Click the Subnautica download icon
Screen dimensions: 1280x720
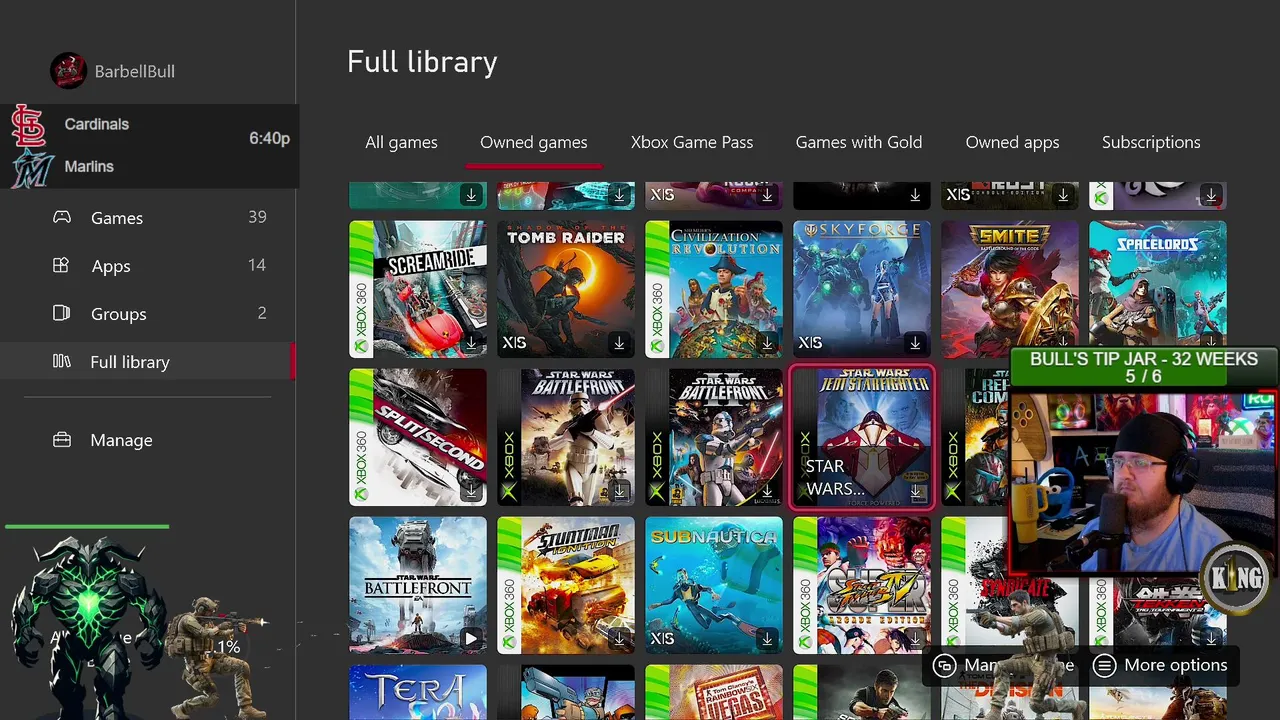click(767, 639)
